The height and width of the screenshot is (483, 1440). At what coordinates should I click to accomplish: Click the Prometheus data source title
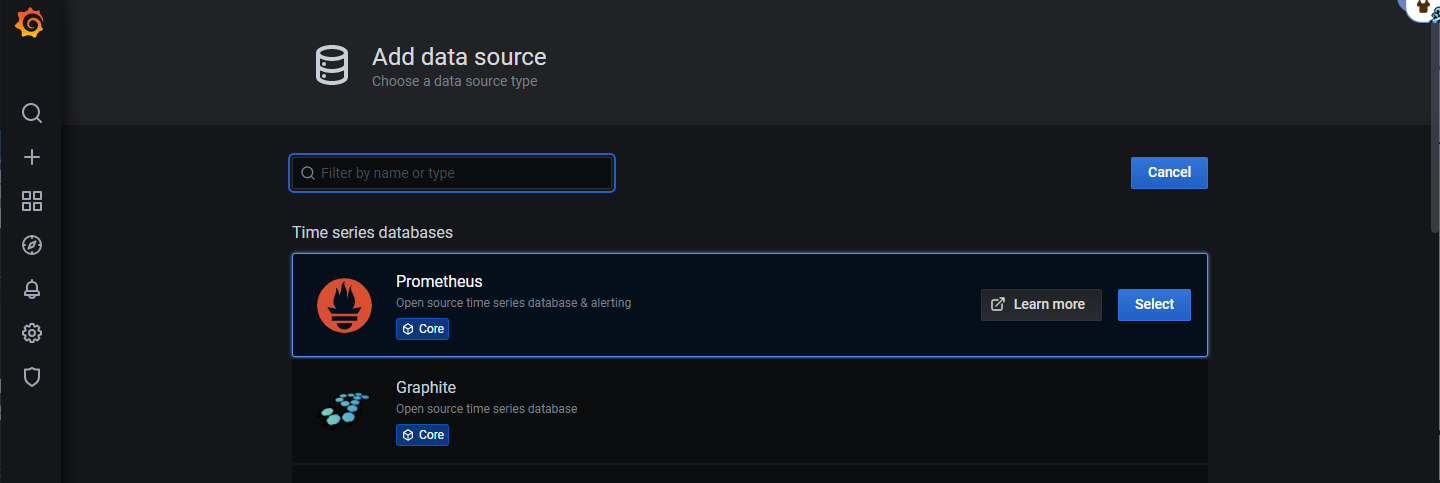pos(439,281)
